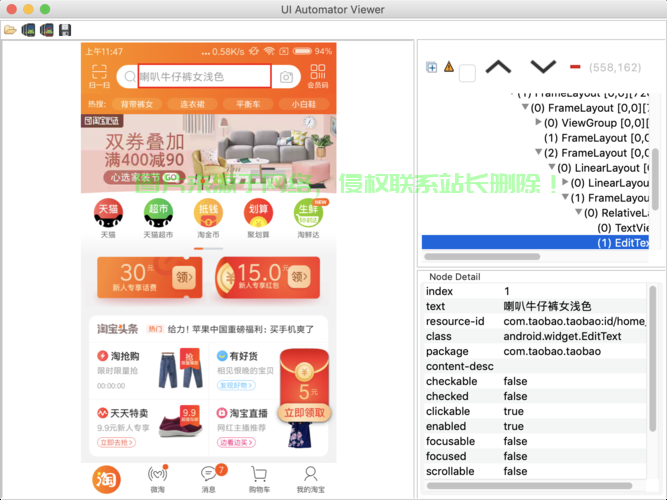This screenshot has width=667, height=500.
Task: Open the 淘抢购 section with jeans
Action: pos(149,370)
